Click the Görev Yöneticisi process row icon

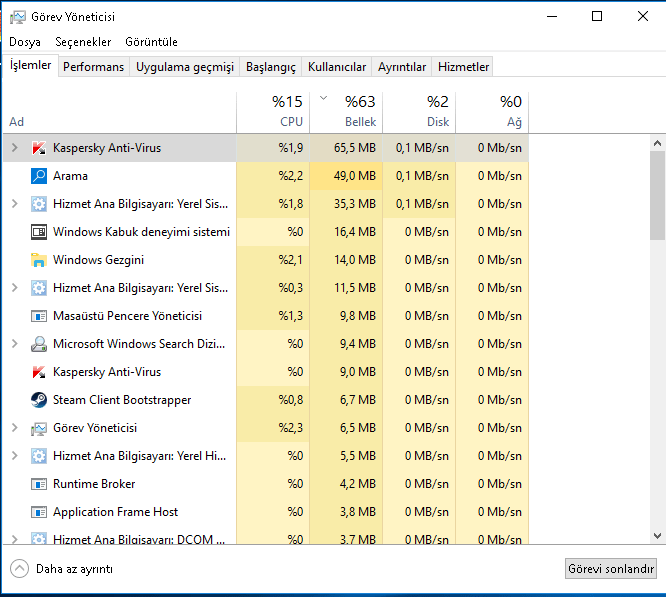(39, 428)
